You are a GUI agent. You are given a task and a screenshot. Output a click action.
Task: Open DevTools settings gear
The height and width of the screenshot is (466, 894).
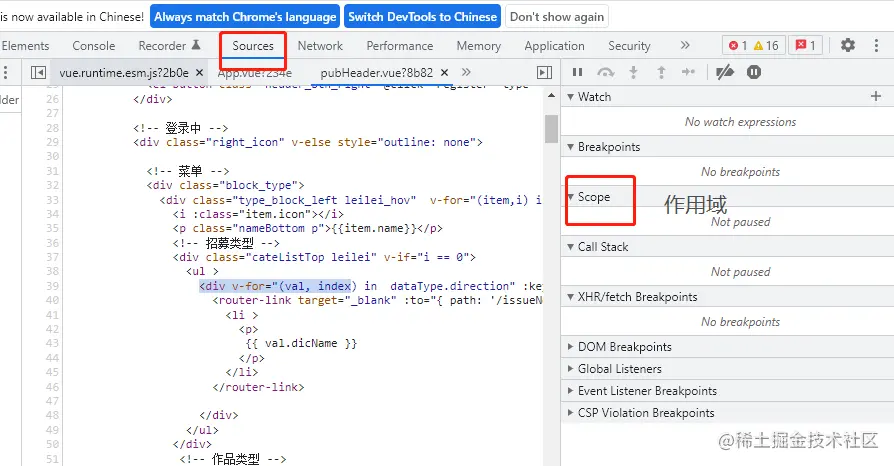click(x=848, y=45)
